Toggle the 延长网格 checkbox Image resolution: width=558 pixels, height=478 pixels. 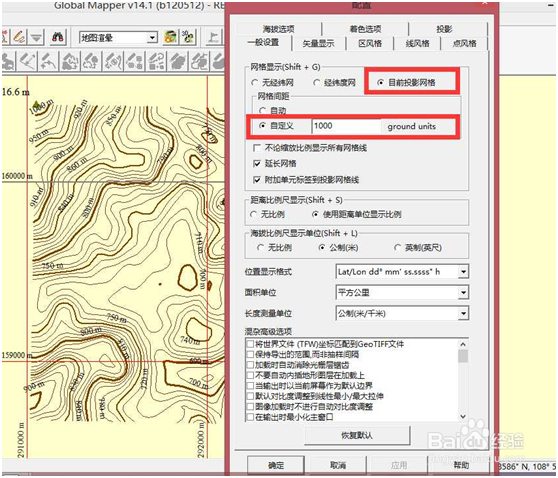click(257, 163)
